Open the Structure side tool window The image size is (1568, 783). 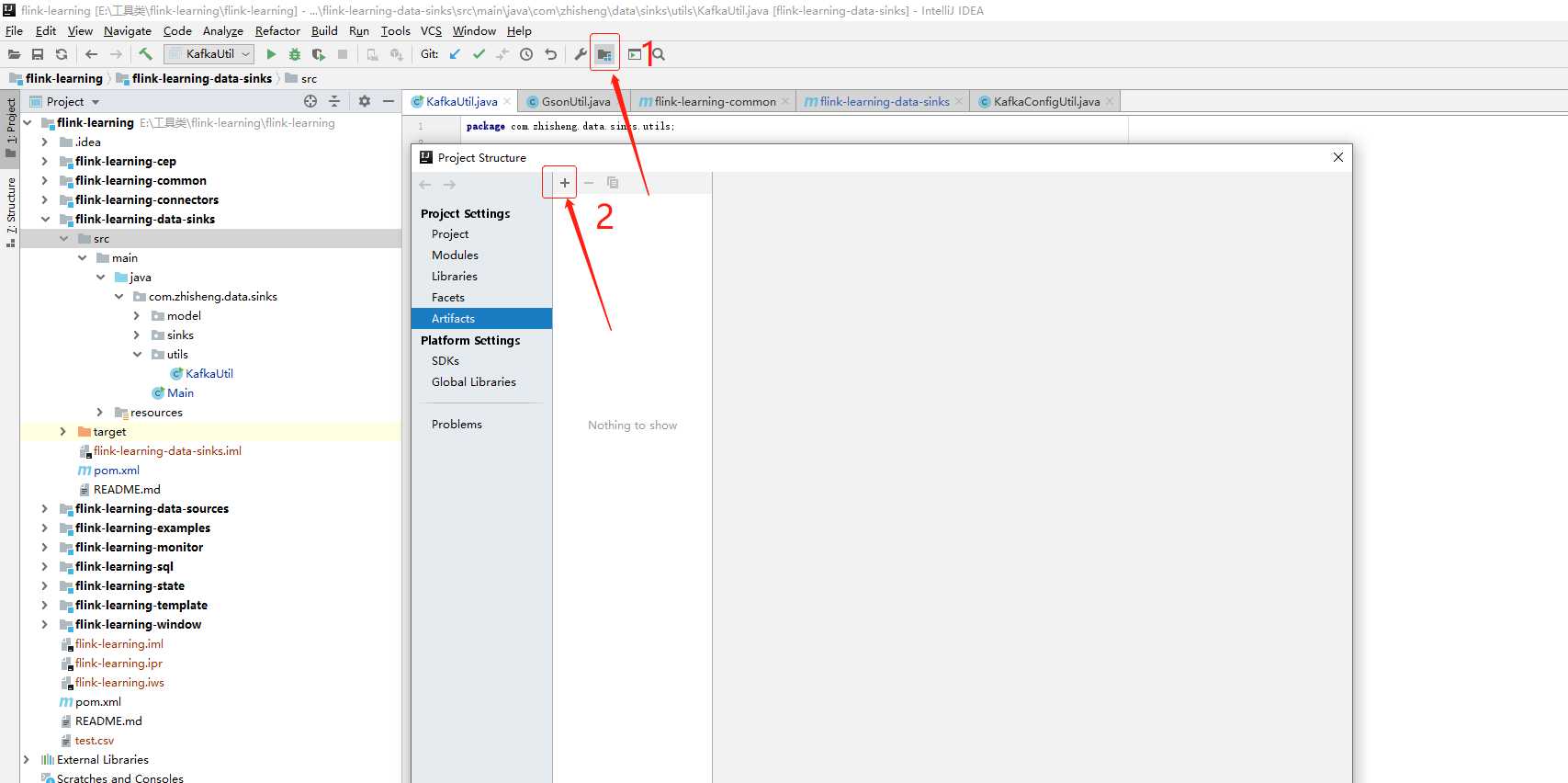click(11, 212)
